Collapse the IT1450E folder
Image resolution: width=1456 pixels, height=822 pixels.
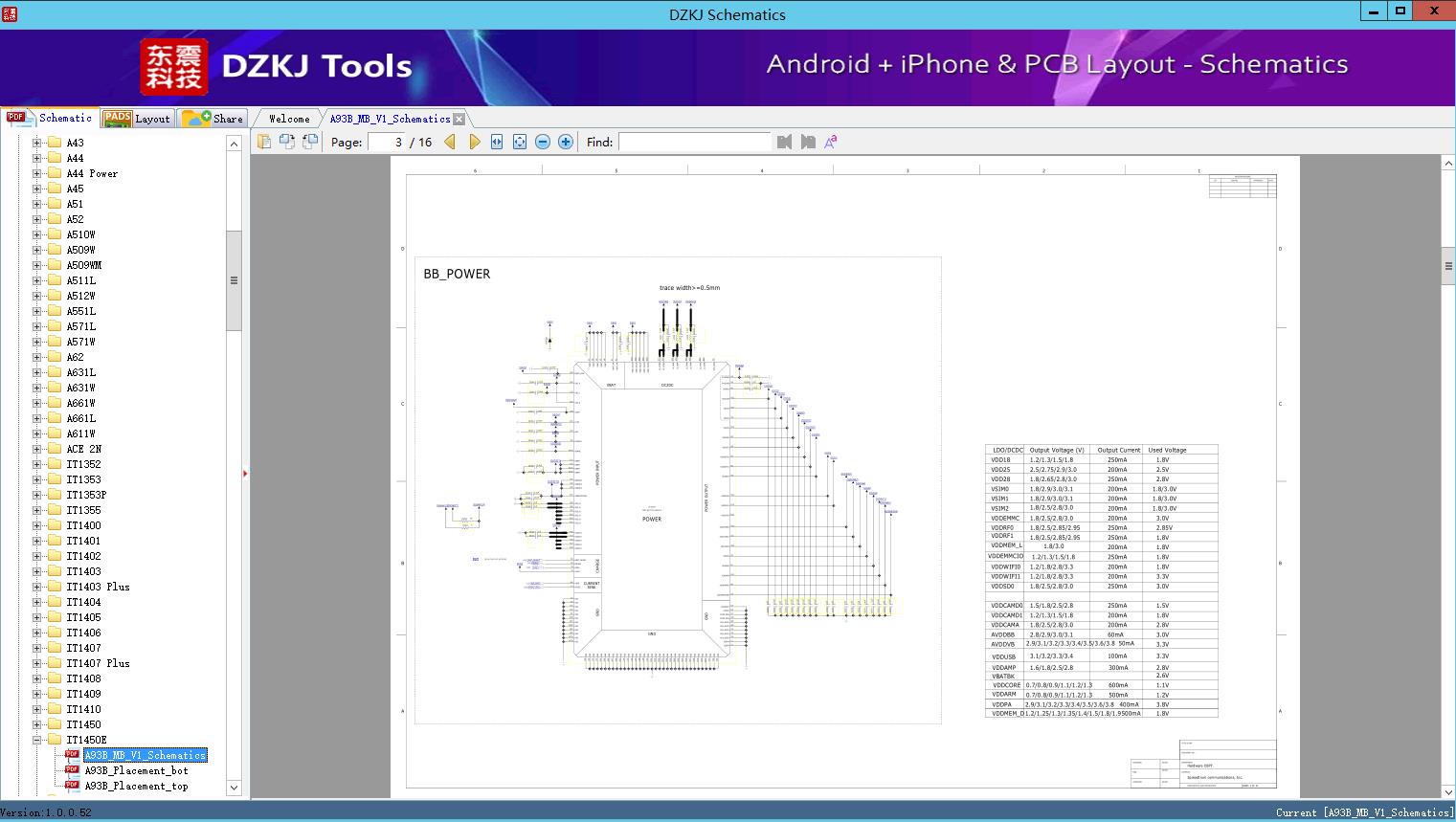tap(37, 740)
